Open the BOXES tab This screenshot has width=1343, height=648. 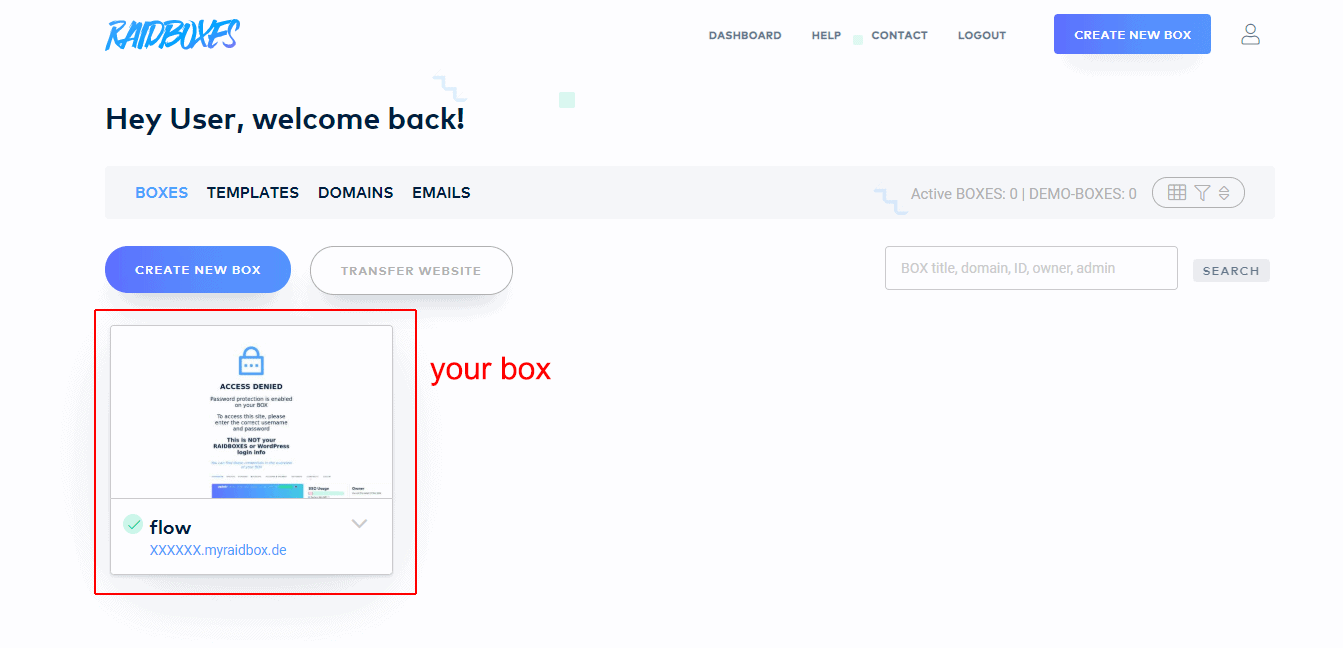161,193
